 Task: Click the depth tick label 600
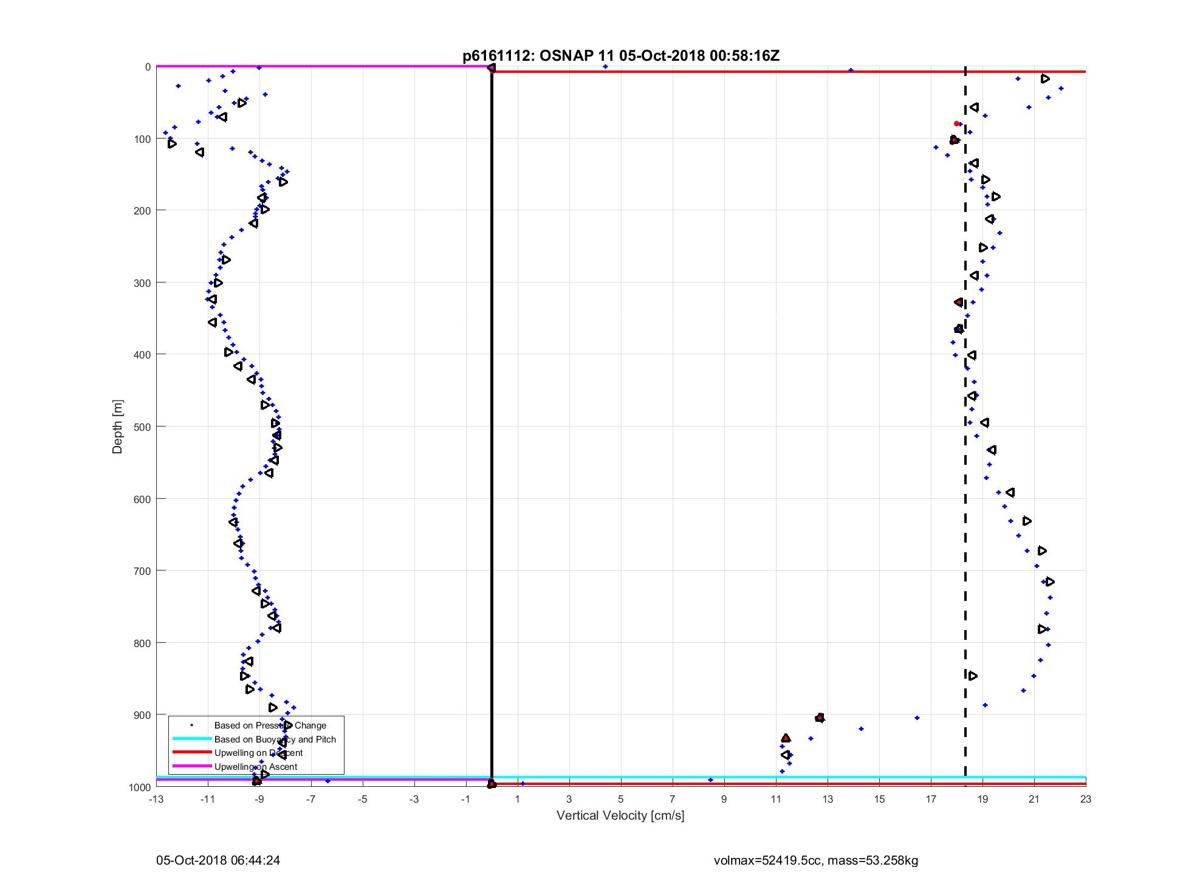coord(142,499)
